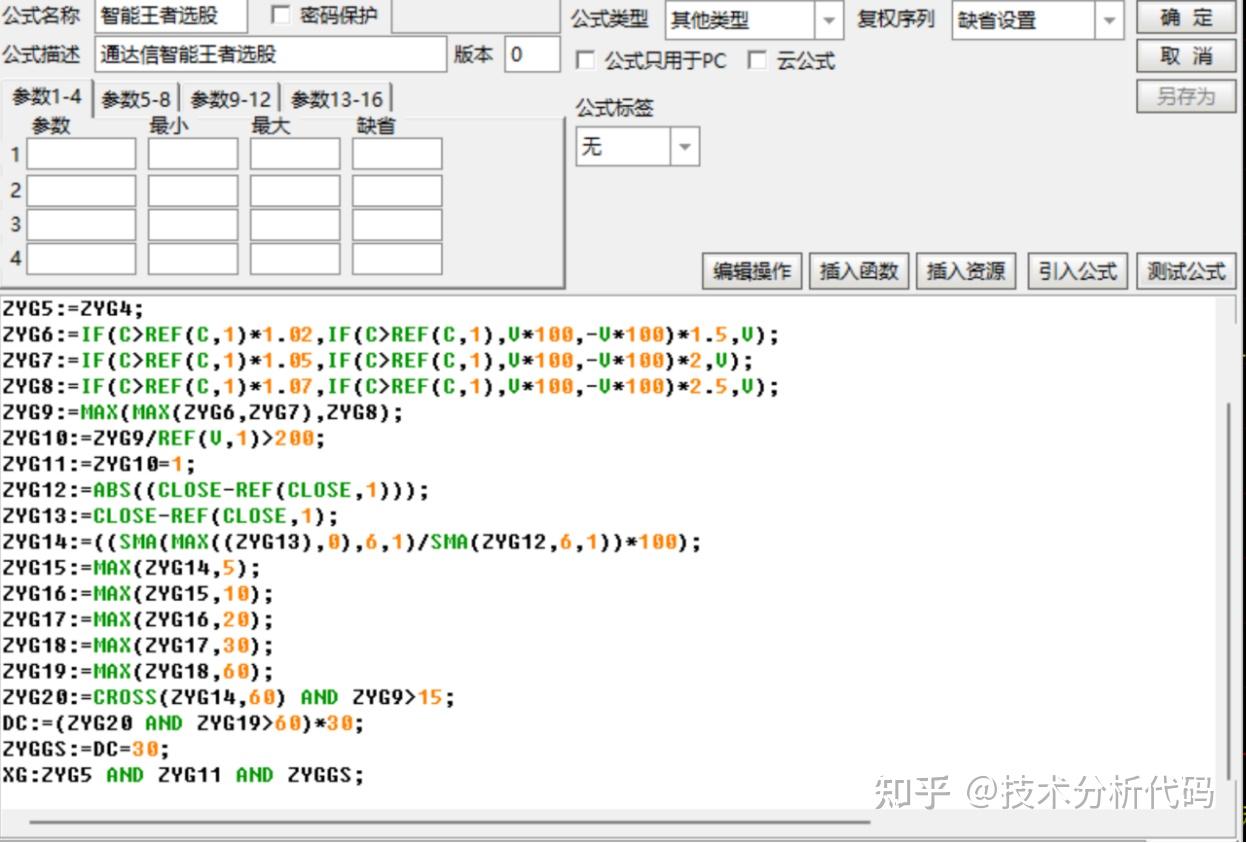Run the 测试公式 button
Viewport: 1246px width, 843px height.
tap(1186, 271)
